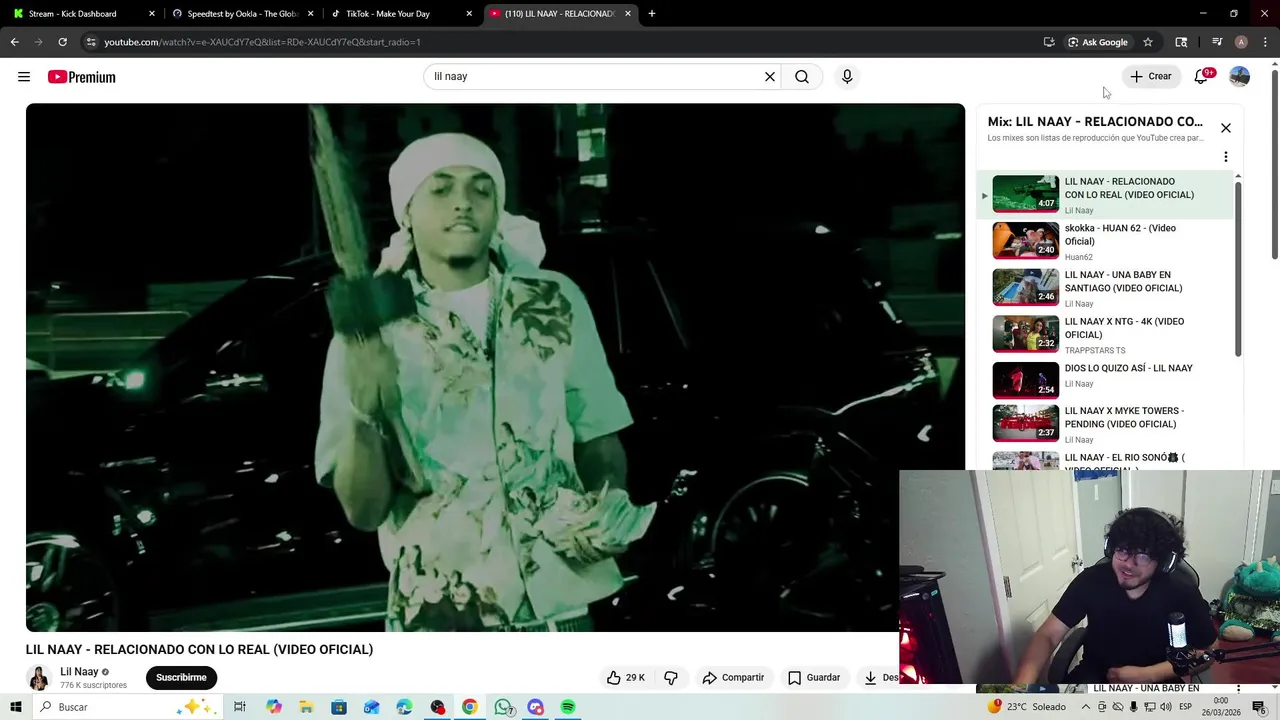Bookmark this page with the star icon

pos(1148,42)
